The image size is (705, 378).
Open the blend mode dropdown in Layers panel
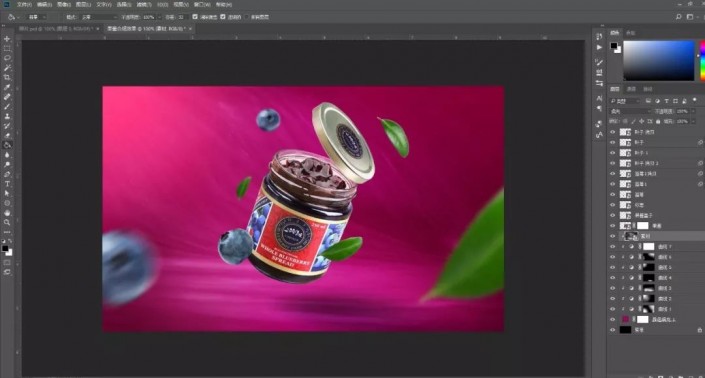pyautogui.click(x=630, y=111)
